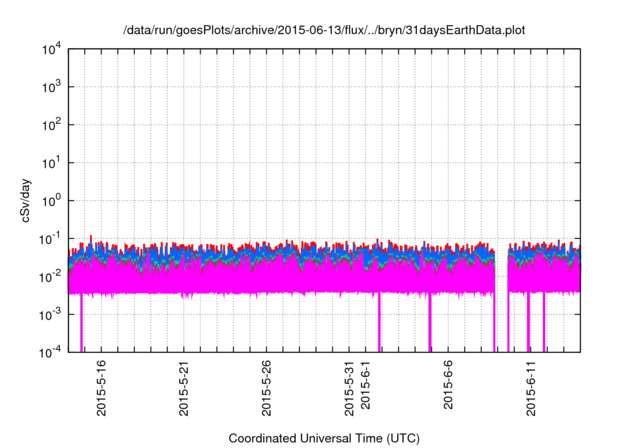Click the 2015-6-11 date tick label

tap(531, 388)
